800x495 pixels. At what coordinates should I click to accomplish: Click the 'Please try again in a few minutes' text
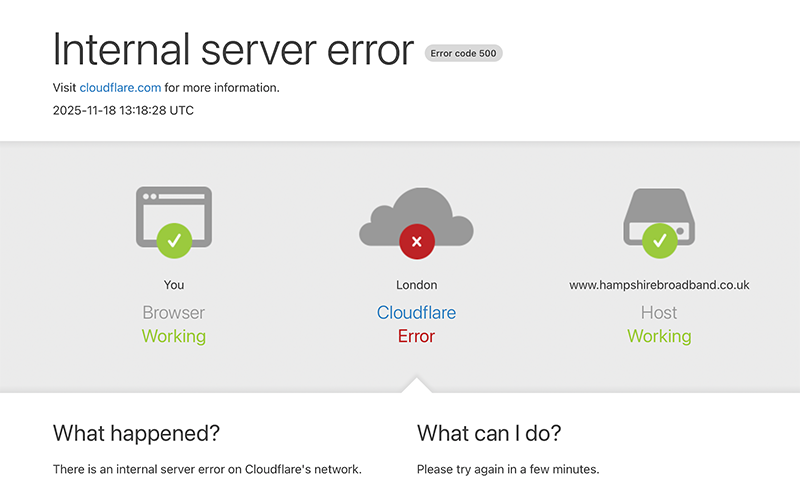507,469
